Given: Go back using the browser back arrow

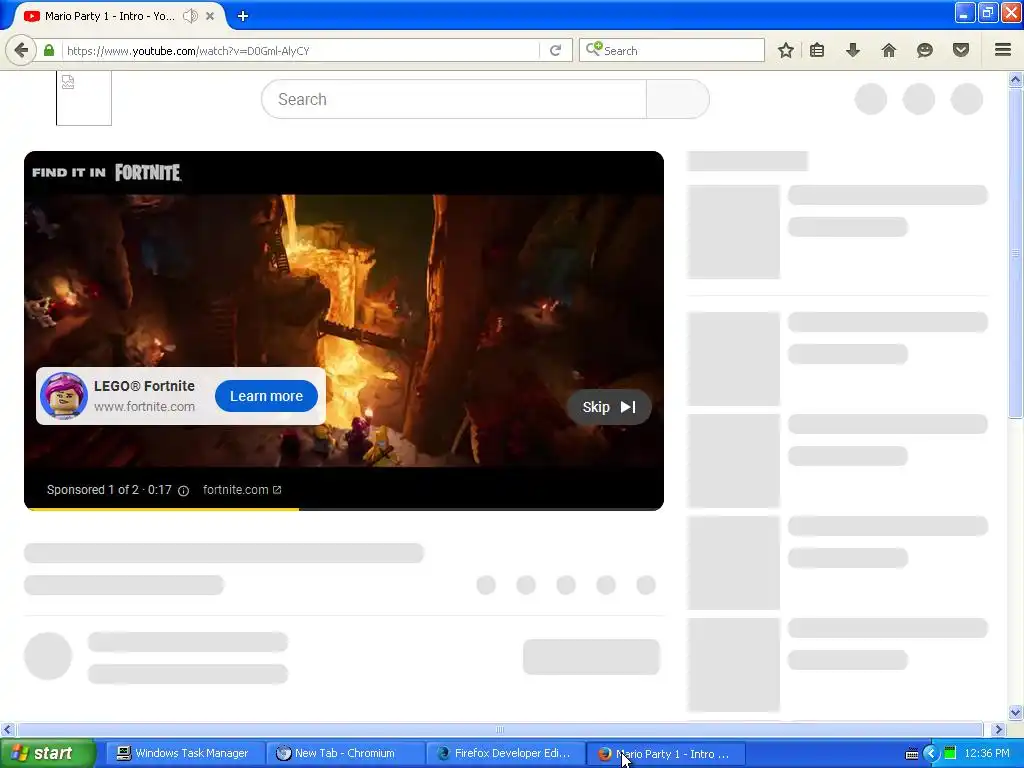Looking at the screenshot, I should pyautogui.click(x=21, y=50).
